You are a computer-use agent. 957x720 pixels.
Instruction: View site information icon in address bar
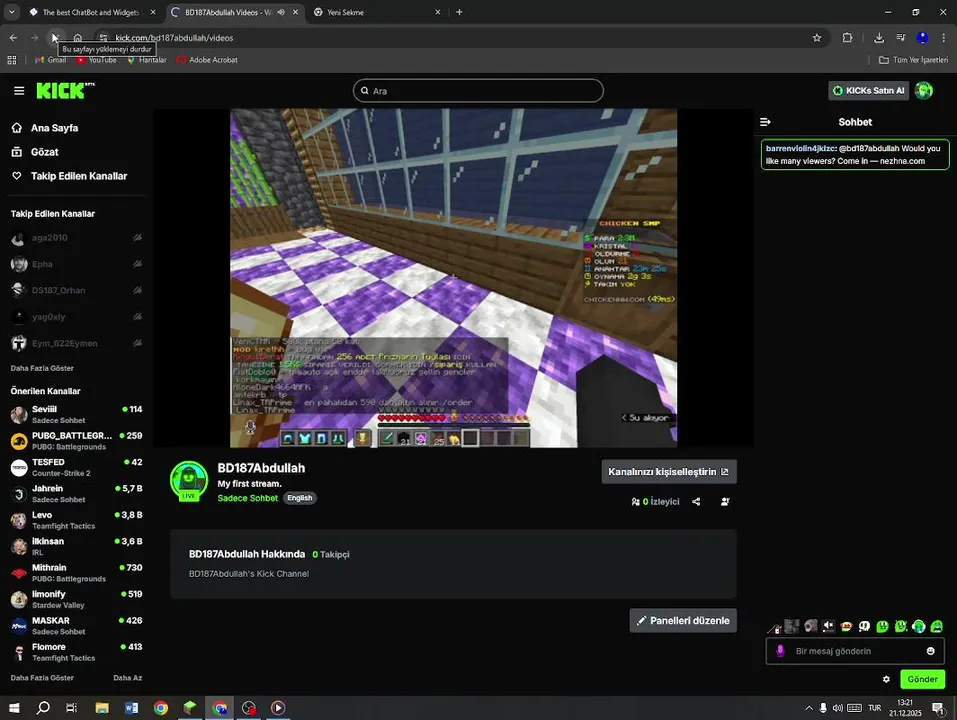pyautogui.click(x=103, y=38)
